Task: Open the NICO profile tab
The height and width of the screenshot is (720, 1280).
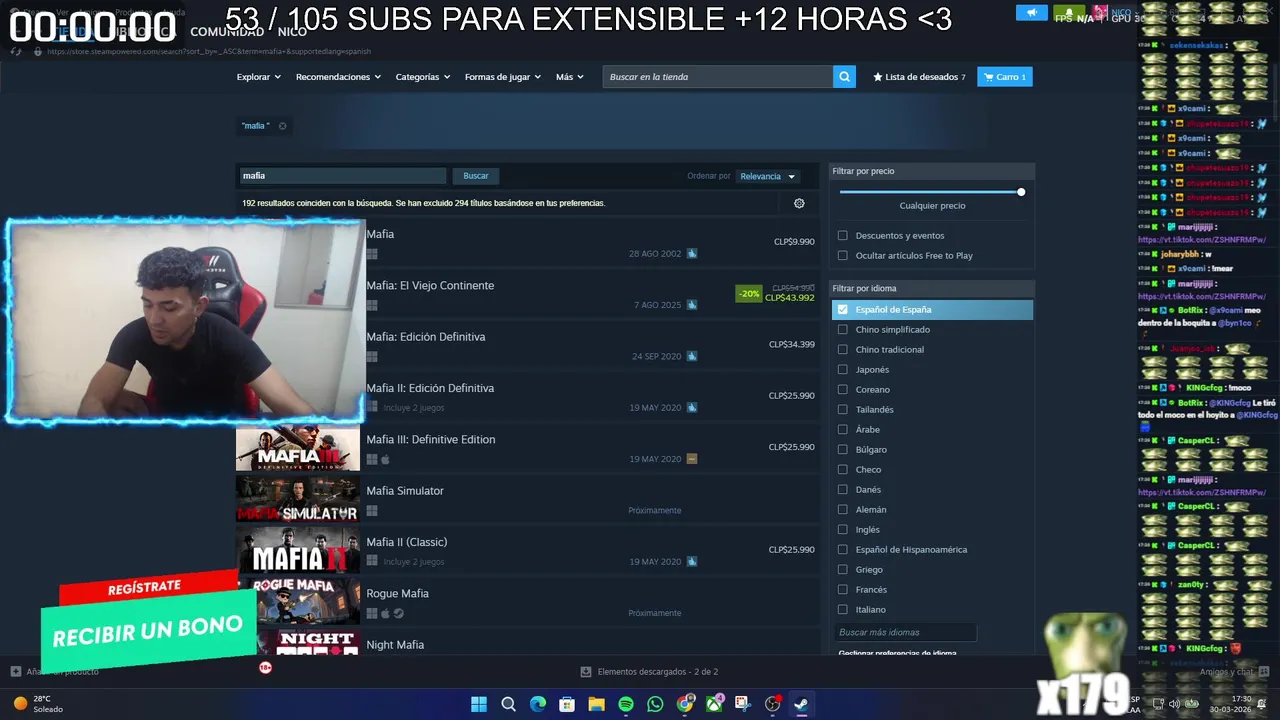Action: point(292,32)
